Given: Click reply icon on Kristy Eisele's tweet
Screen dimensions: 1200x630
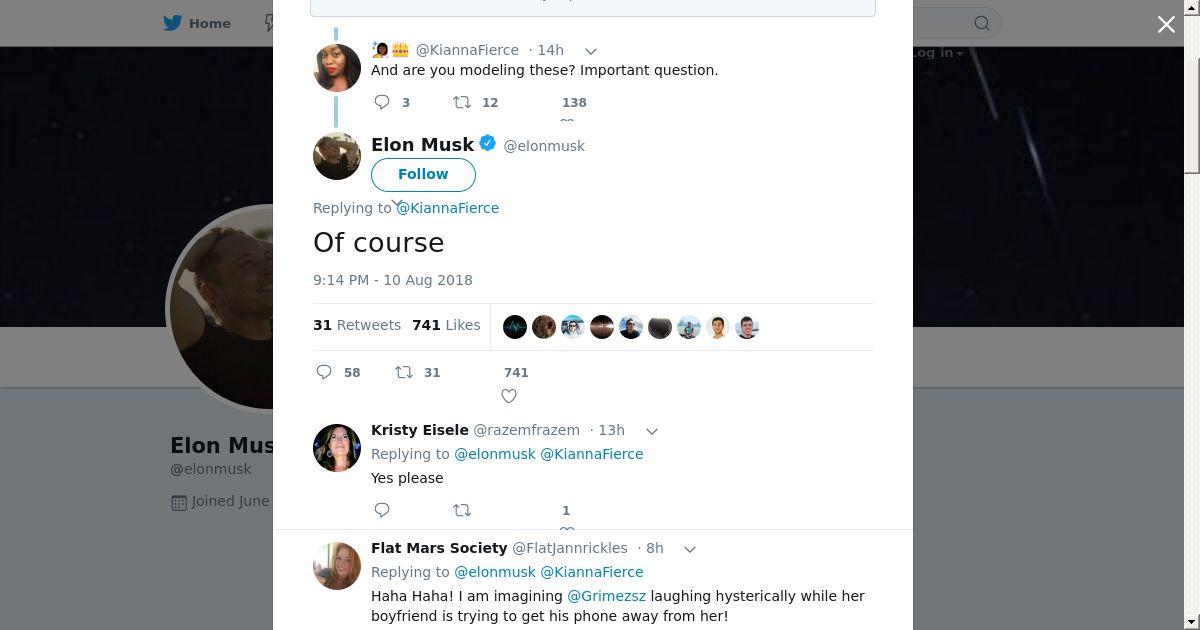Looking at the screenshot, I should (382, 510).
